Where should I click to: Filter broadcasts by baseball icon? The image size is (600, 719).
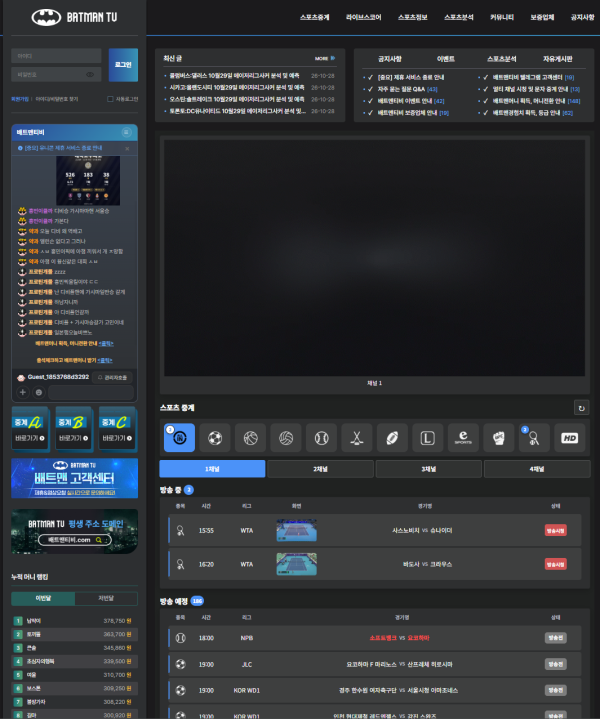coord(322,438)
